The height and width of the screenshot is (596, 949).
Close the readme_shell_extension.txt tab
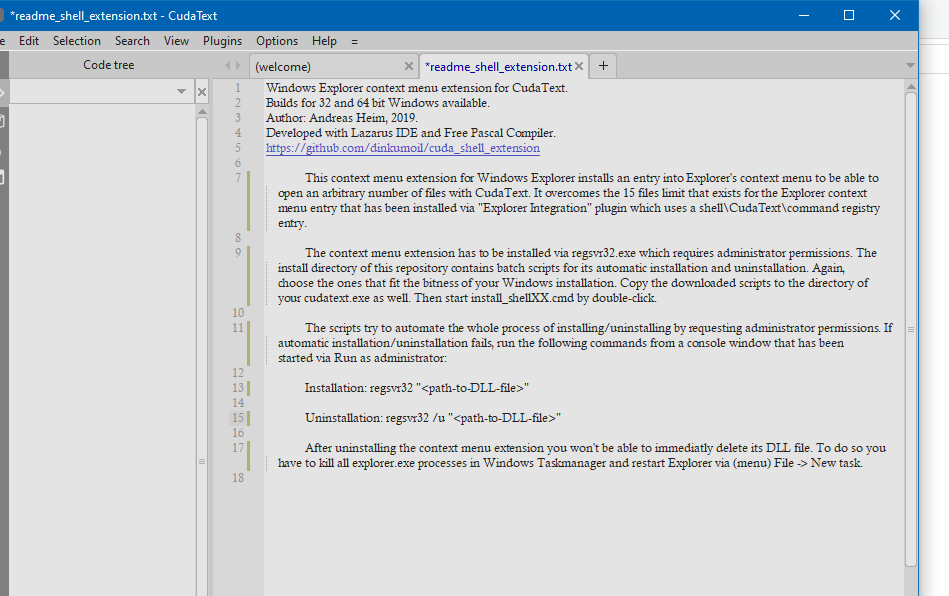click(x=580, y=66)
